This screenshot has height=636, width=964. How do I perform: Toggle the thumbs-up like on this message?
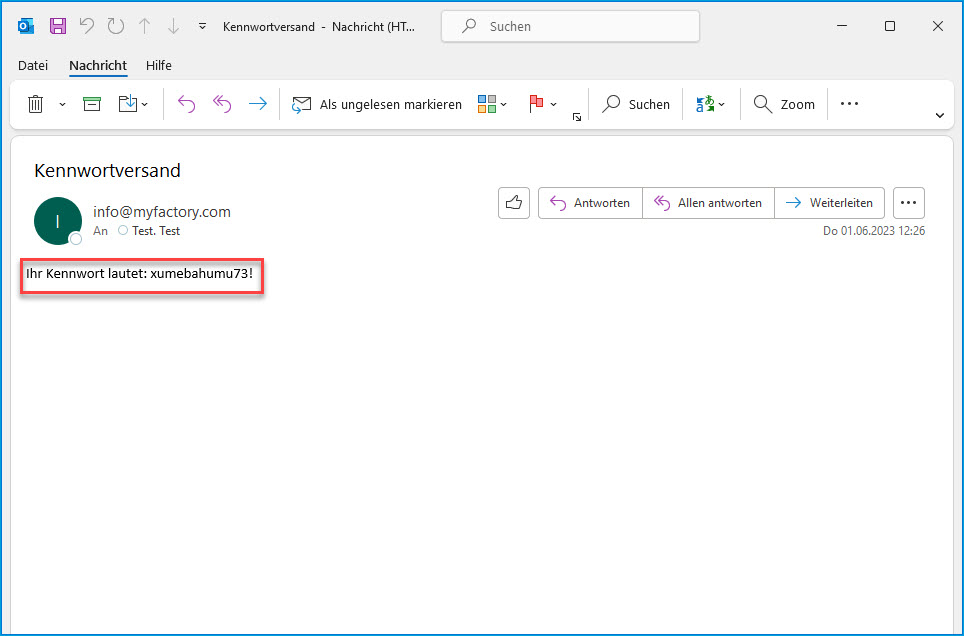514,203
